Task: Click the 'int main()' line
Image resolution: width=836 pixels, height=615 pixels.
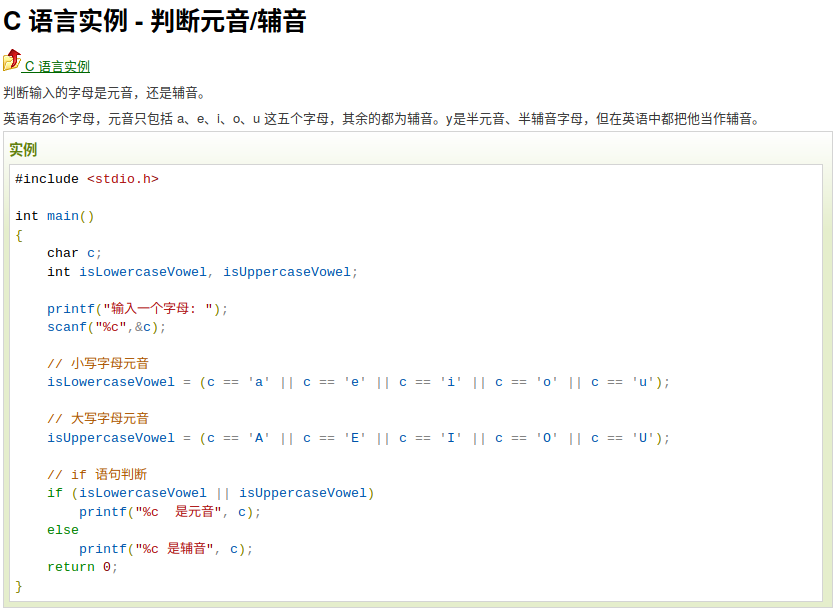Action: pyautogui.click(x=54, y=216)
